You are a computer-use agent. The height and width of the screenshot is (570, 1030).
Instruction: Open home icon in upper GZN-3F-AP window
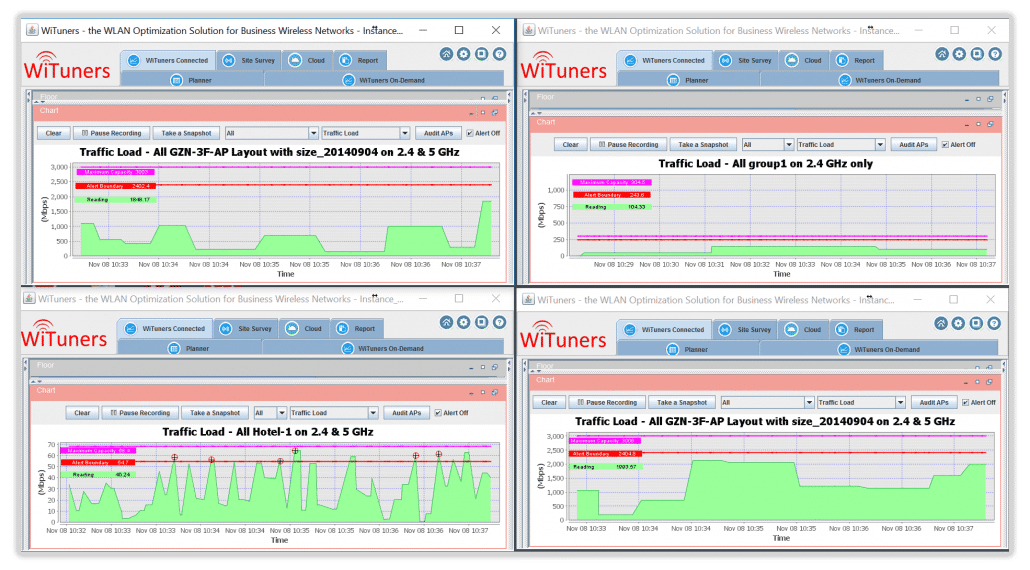[447, 54]
